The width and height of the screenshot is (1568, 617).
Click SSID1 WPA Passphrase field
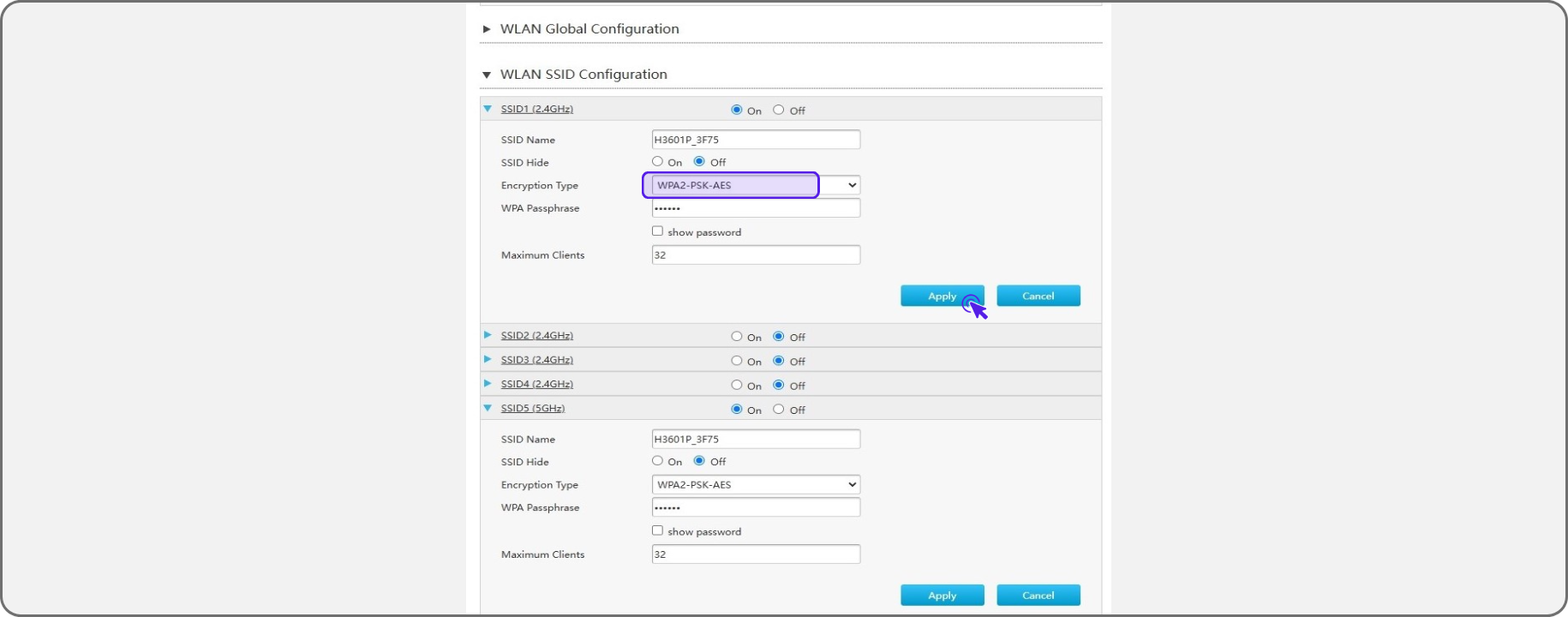756,208
